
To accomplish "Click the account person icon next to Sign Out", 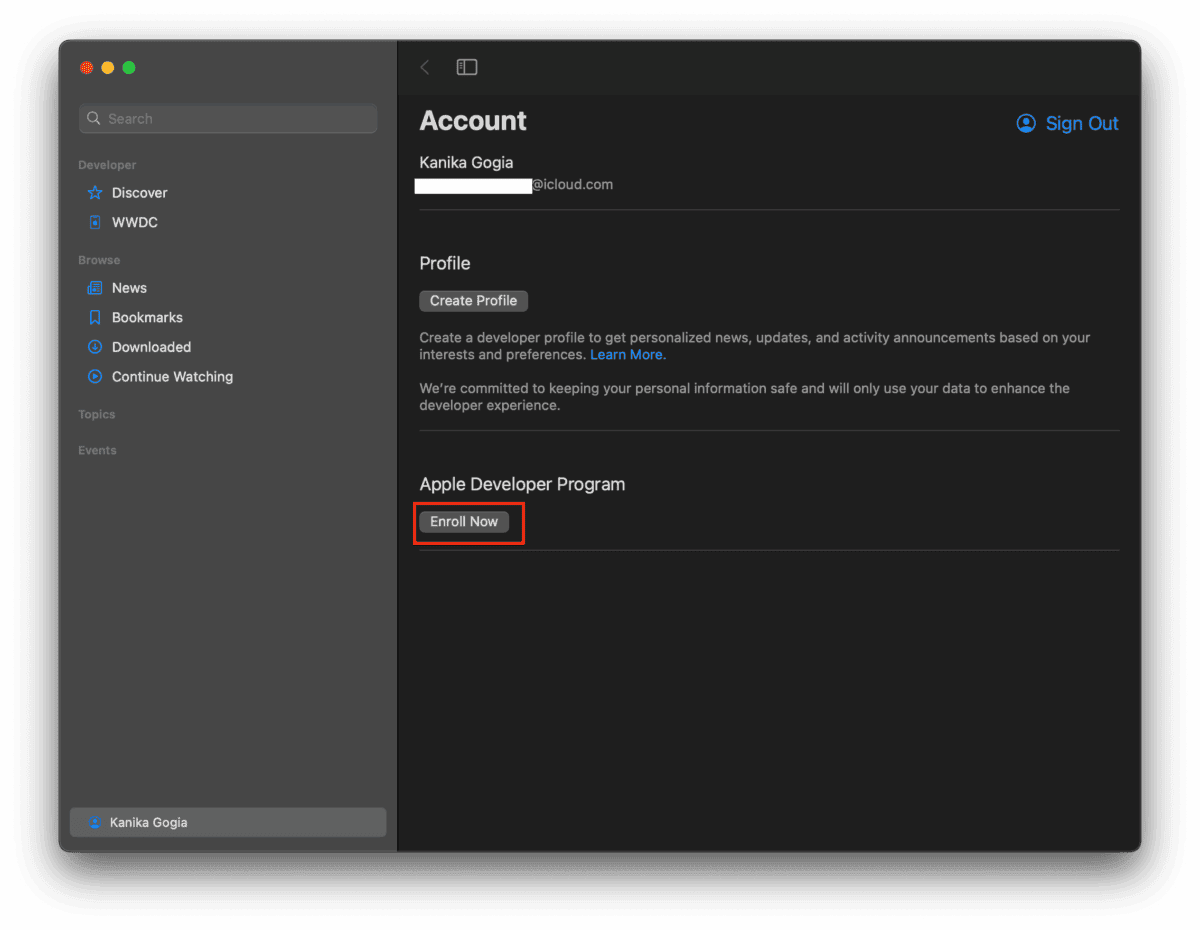I will pyautogui.click(x=1025, y=123).
